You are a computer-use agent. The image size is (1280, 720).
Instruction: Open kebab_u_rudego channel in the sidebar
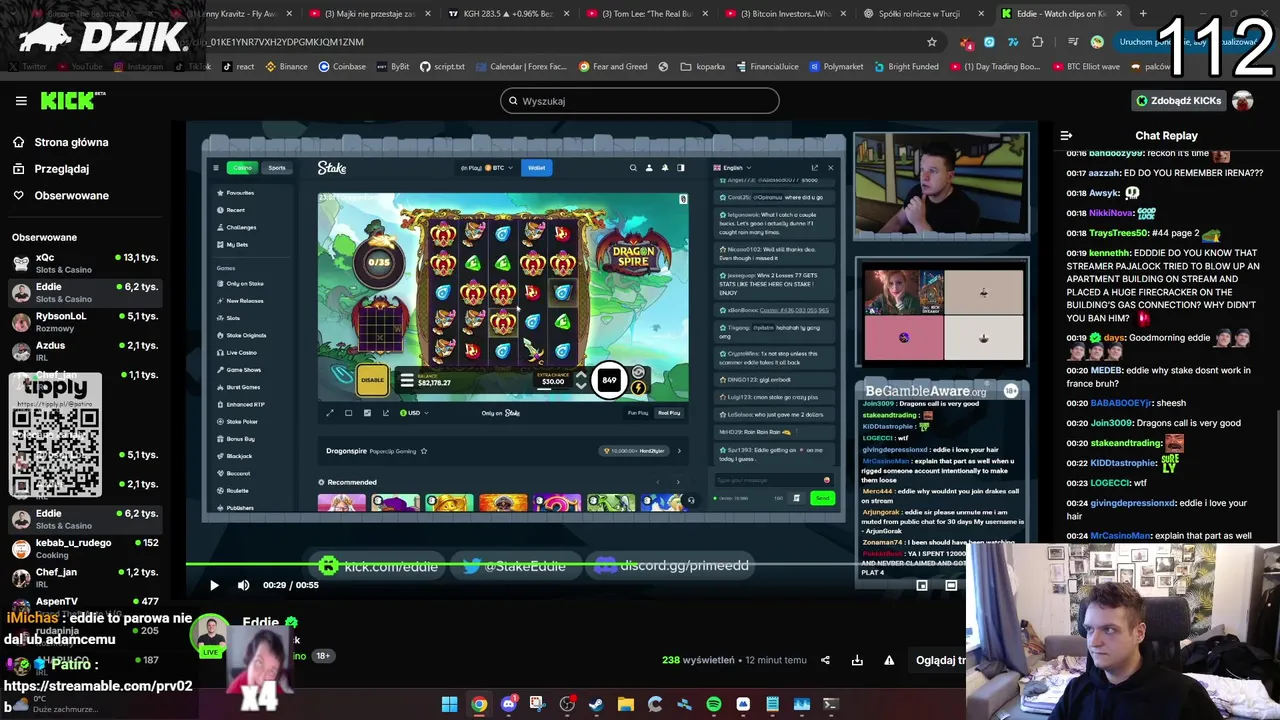85,548
